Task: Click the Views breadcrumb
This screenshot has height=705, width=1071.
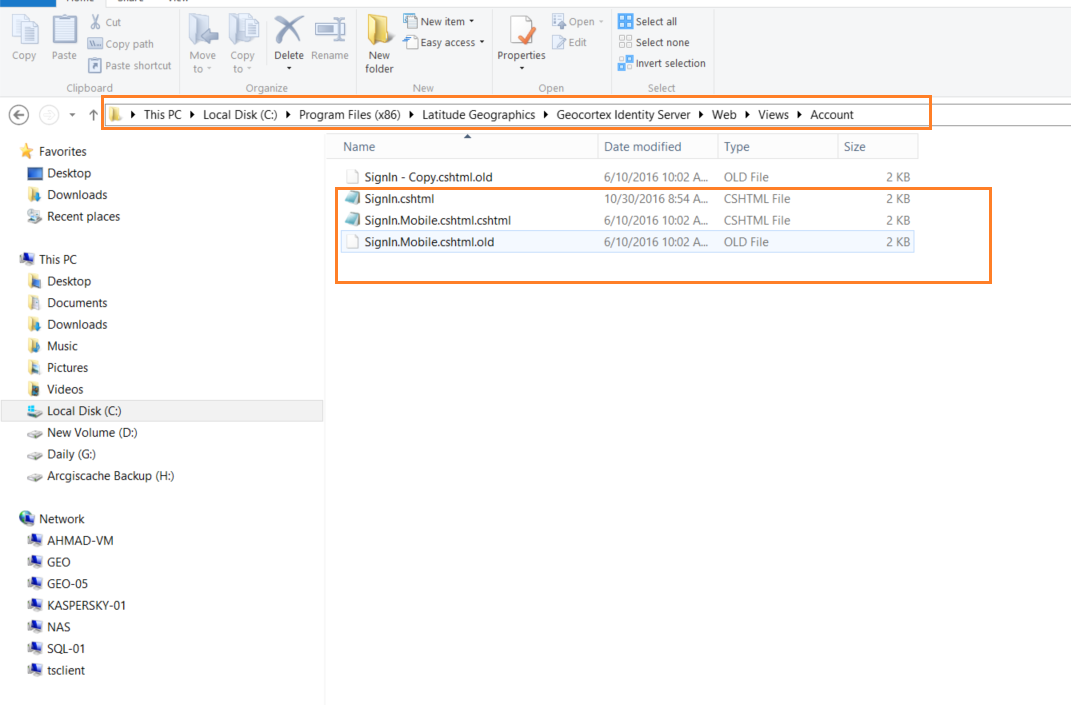Action: [773, 115]
